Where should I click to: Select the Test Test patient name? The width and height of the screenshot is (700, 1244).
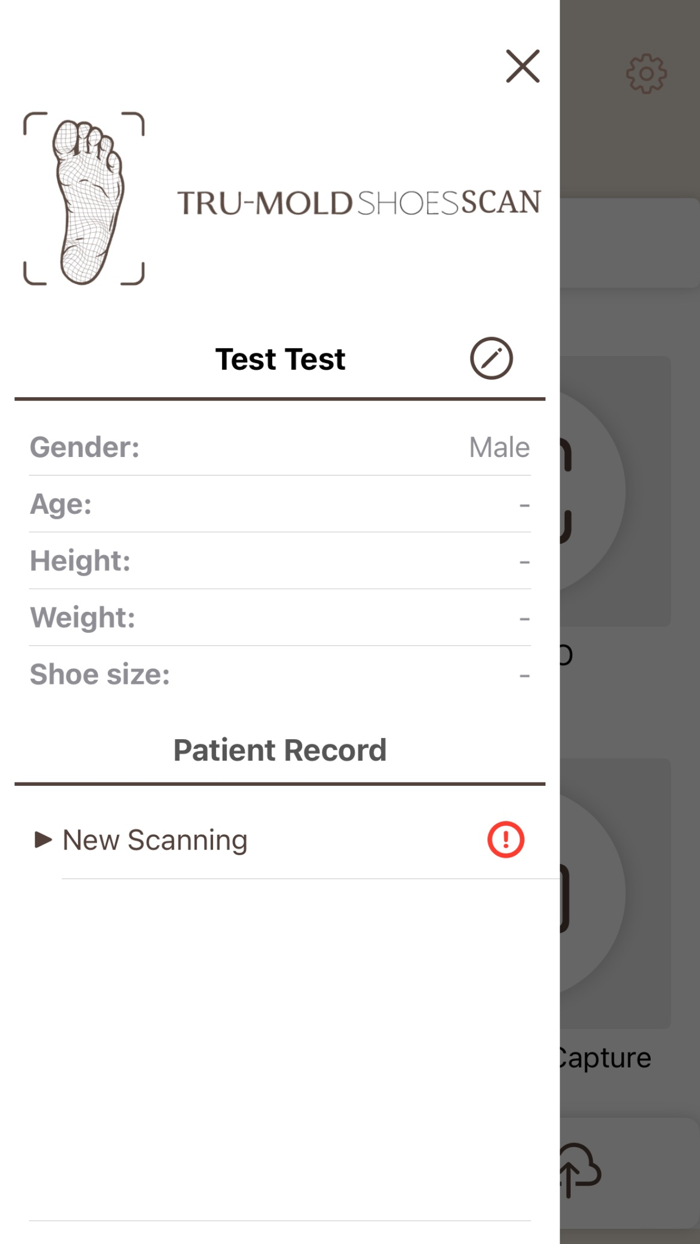pos(280,358)
